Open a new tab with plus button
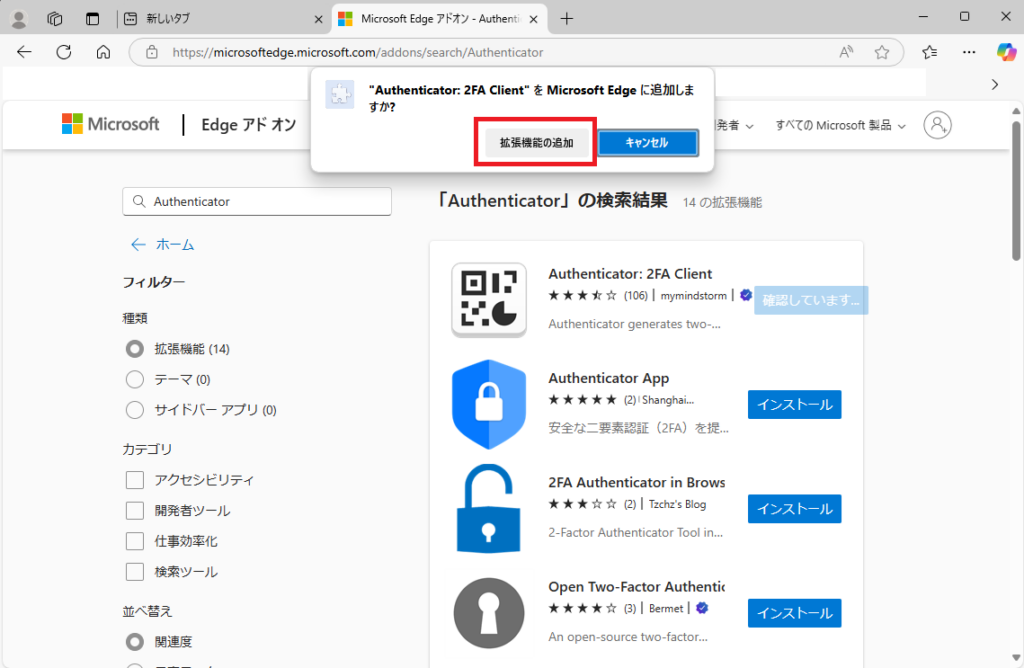The width and height of the screenshot is (1024, 668). (x=567, y=19)
